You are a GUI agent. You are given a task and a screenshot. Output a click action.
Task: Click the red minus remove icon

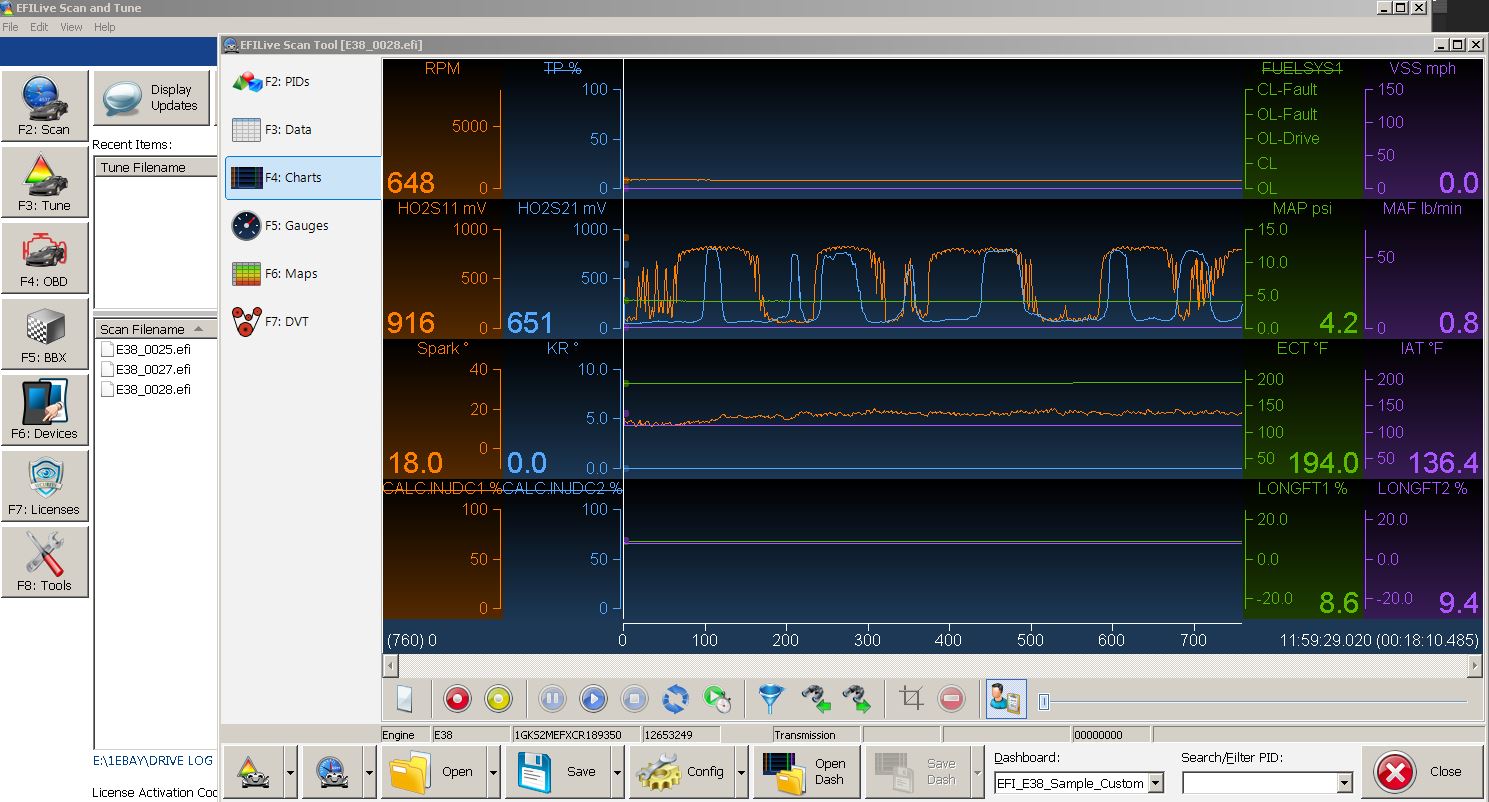pos(952,699)
